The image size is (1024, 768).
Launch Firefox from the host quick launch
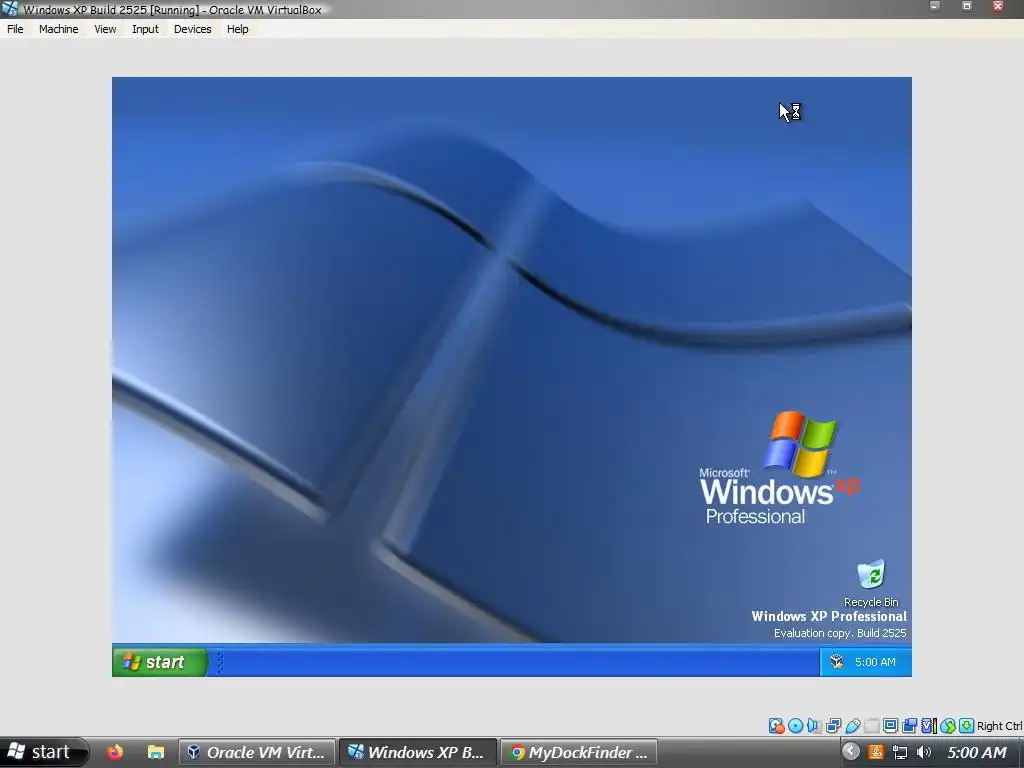click(x=114, y=752)
